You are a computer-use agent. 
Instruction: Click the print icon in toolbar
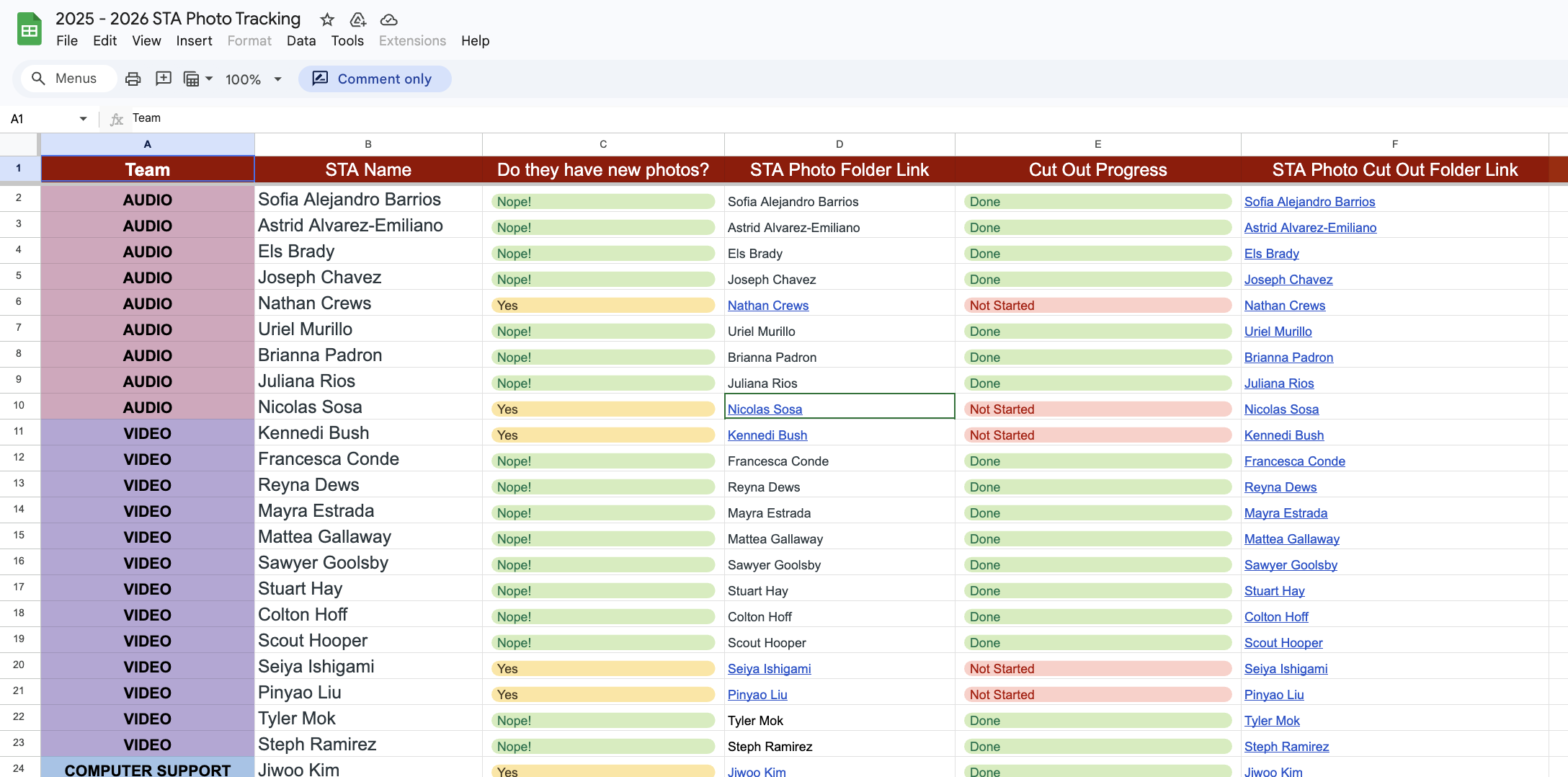(133, 79)
